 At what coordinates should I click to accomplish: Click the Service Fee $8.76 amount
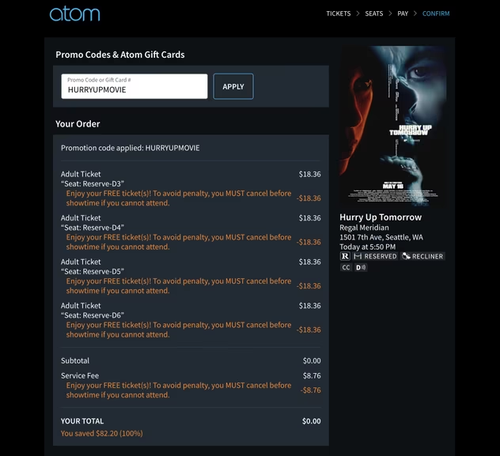tap(312, 376)
